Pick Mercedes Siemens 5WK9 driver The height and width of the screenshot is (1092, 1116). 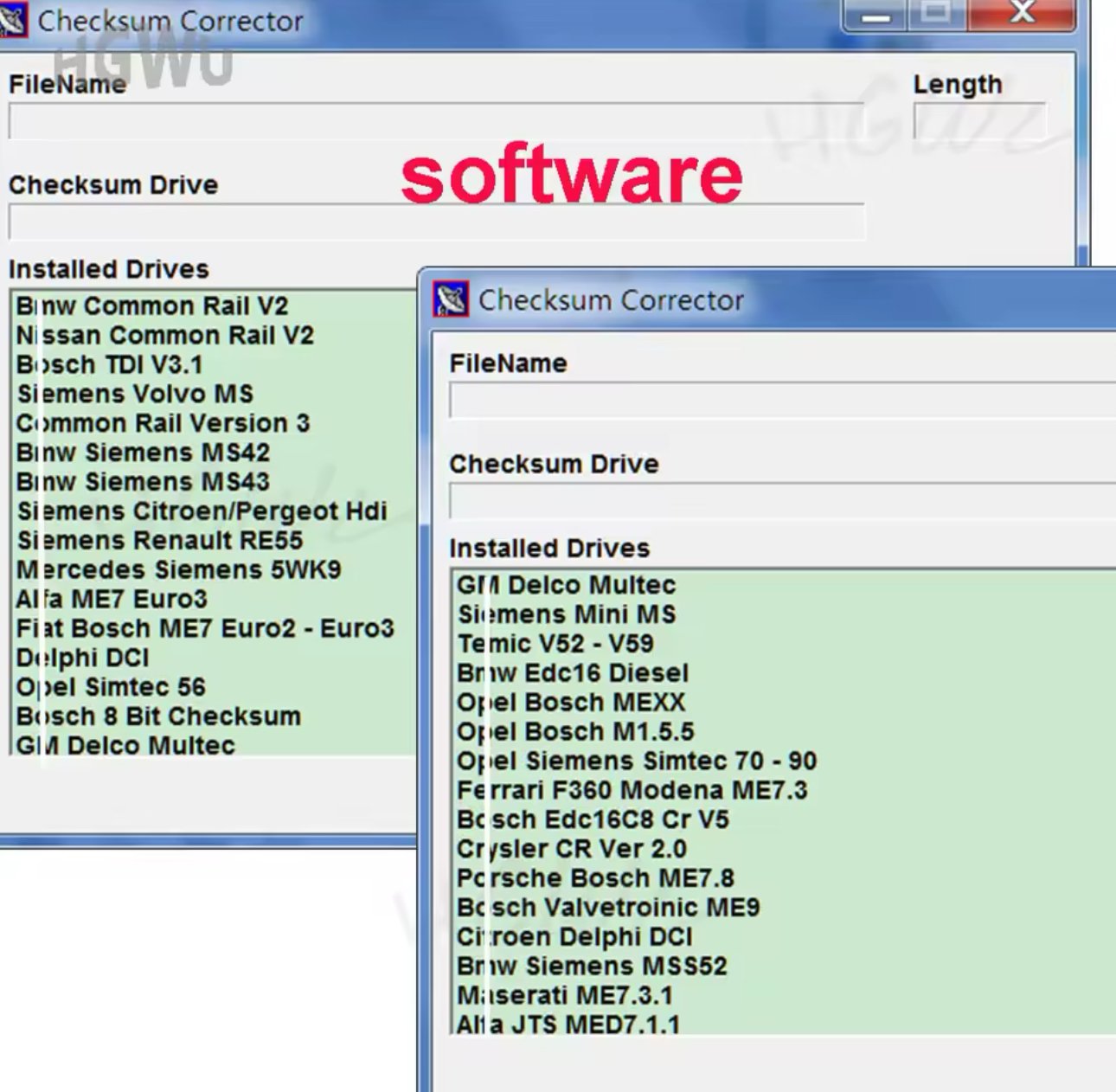point(178,570)
